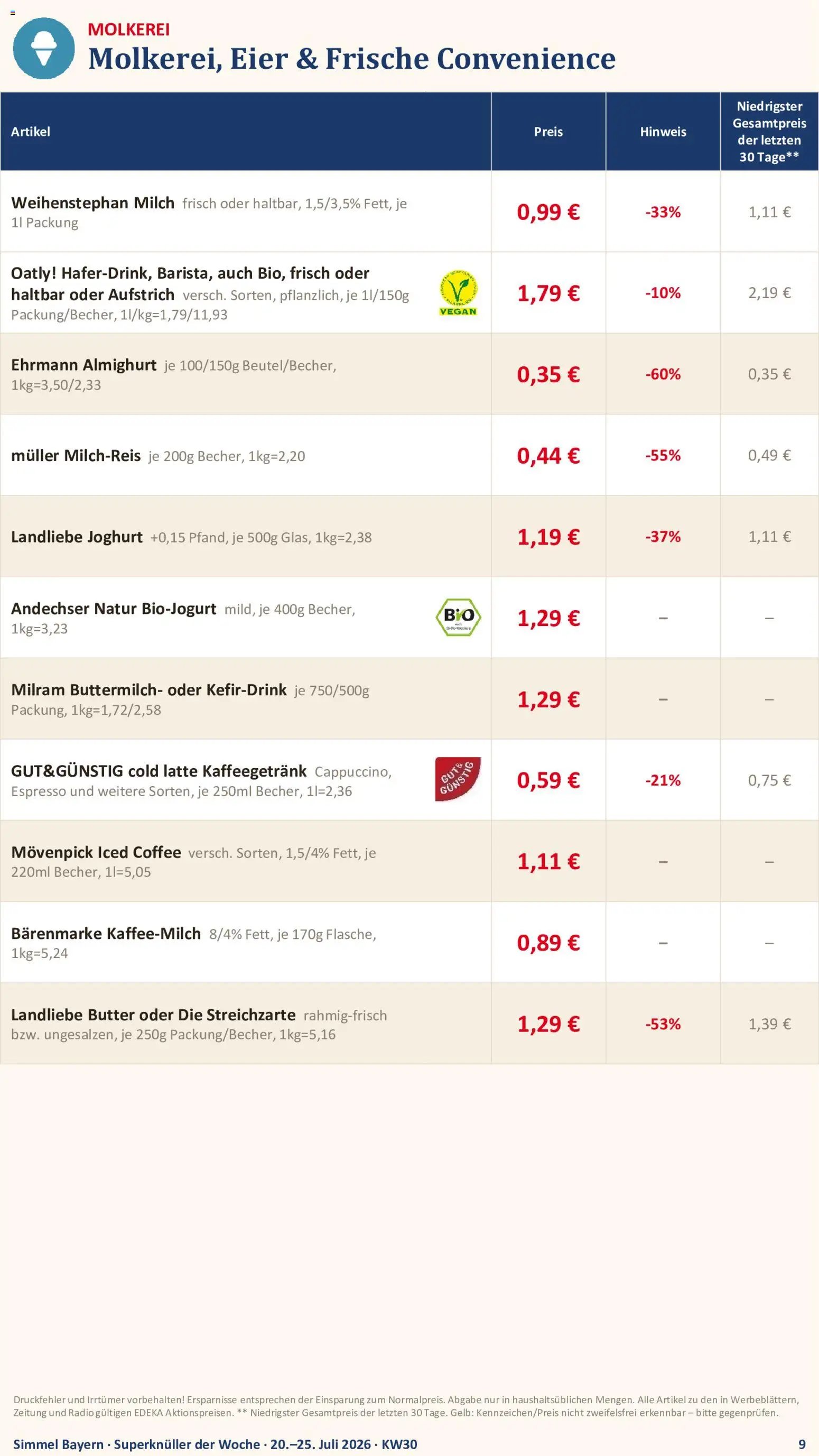Click the 1,39 € lowest price for butter
Viewport: 819px width, 1456px height.
[x=769, y=1024]
